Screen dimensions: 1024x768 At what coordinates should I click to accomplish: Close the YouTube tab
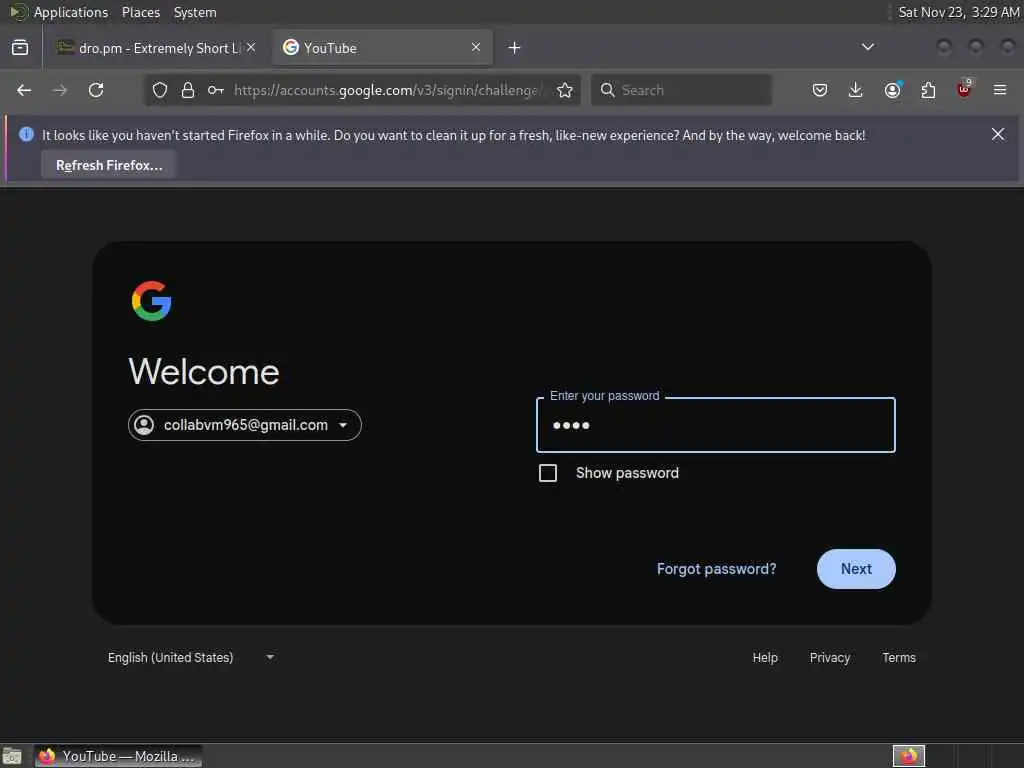click(x=475, y=47)
